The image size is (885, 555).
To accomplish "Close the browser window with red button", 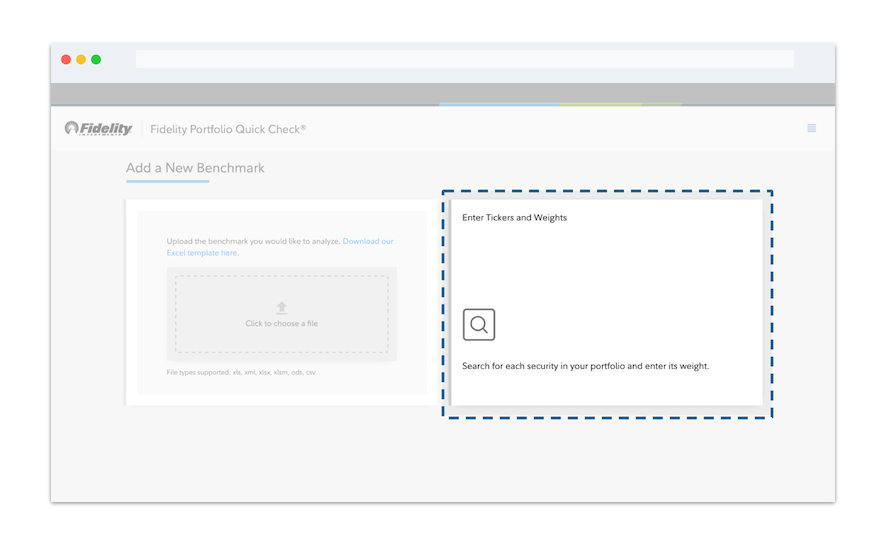I will (x=66, y=60).
